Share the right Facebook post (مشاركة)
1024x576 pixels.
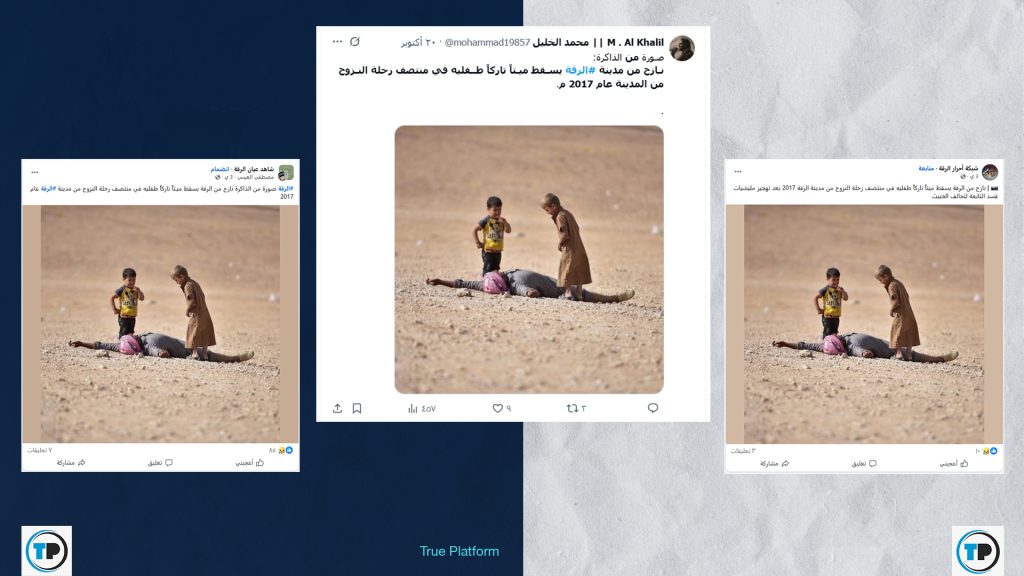click(775, 463)
